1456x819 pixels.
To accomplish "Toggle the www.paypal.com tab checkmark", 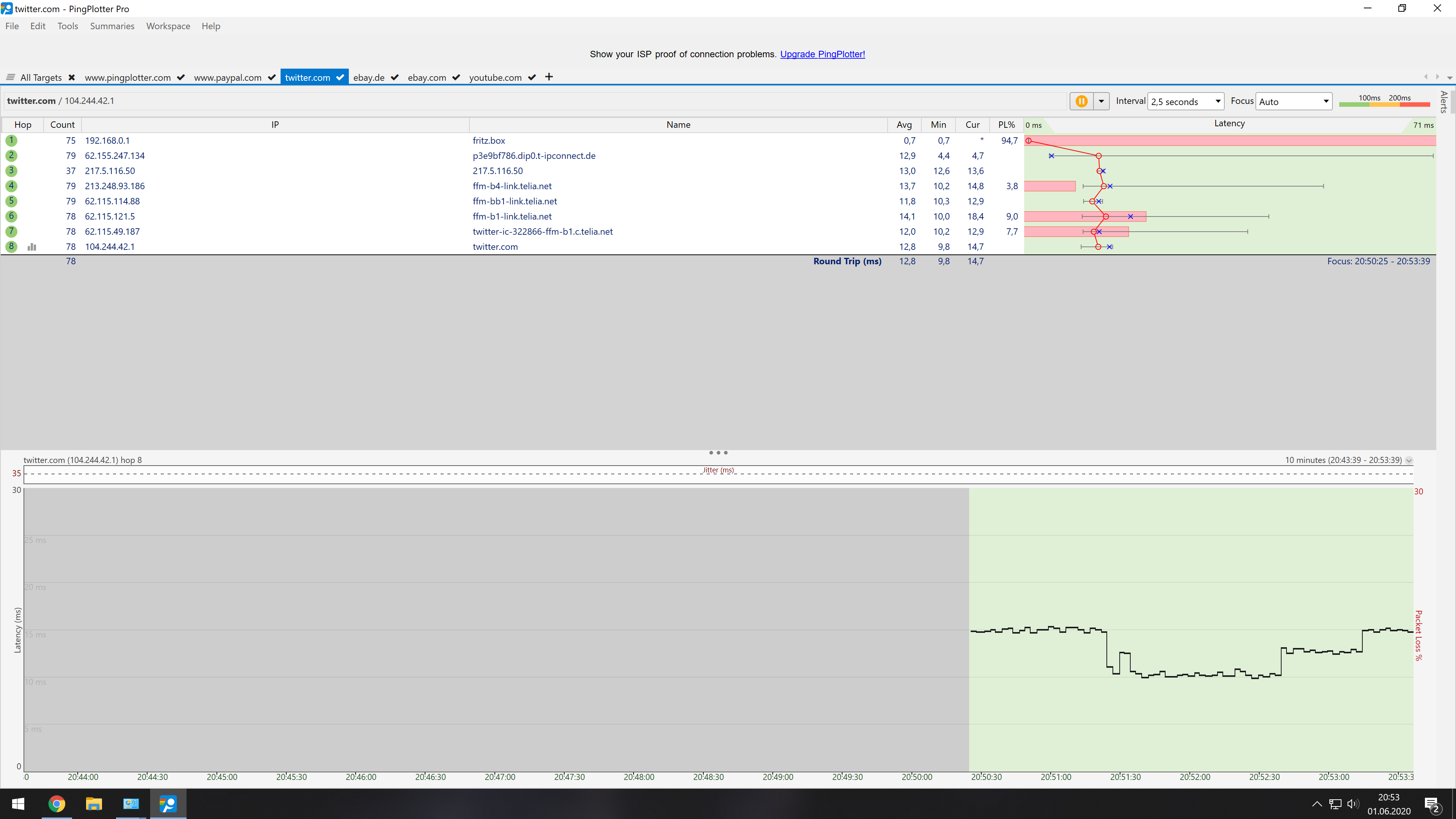I will [x=271, y=77].
